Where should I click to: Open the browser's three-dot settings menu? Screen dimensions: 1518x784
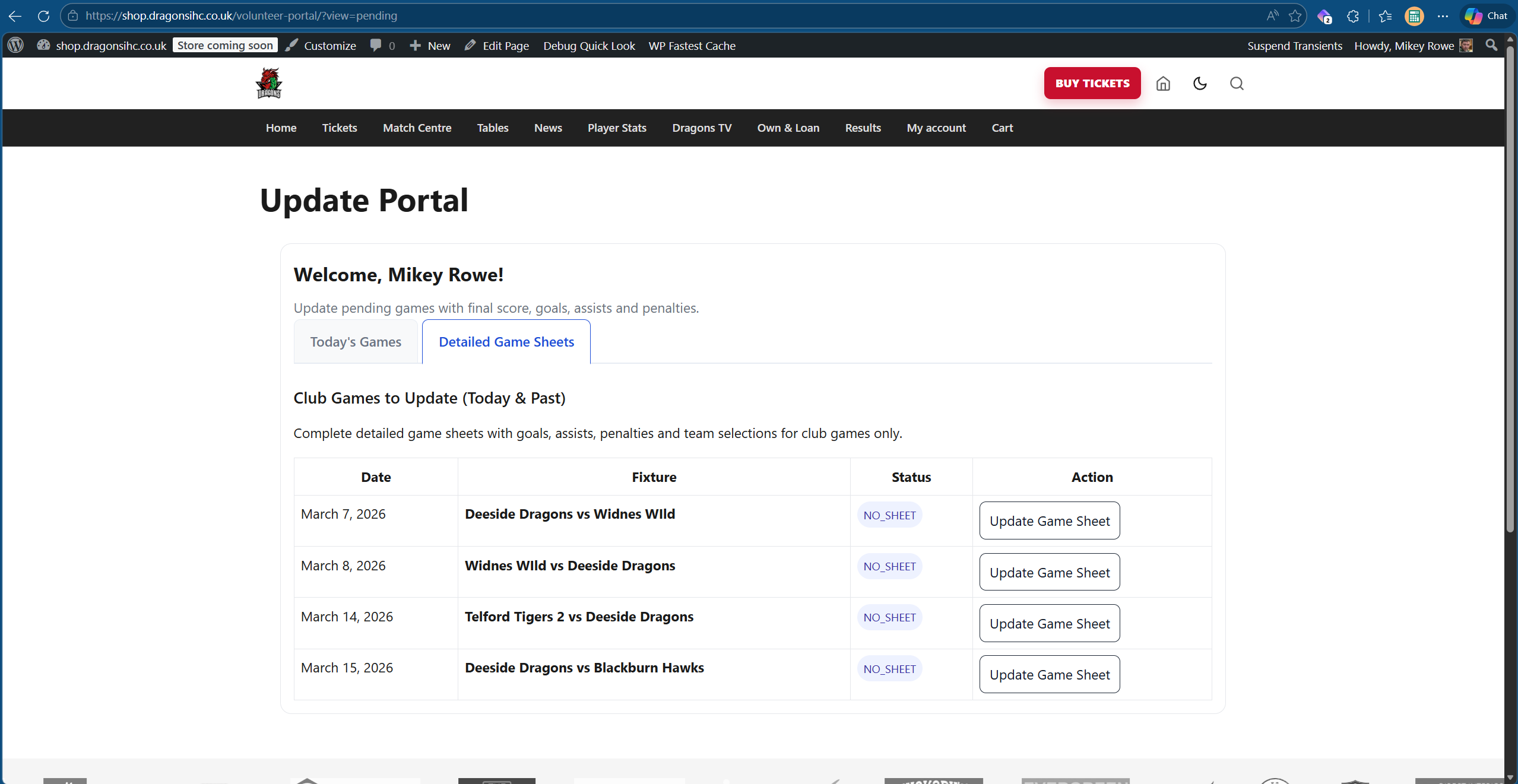[1443, 16]
